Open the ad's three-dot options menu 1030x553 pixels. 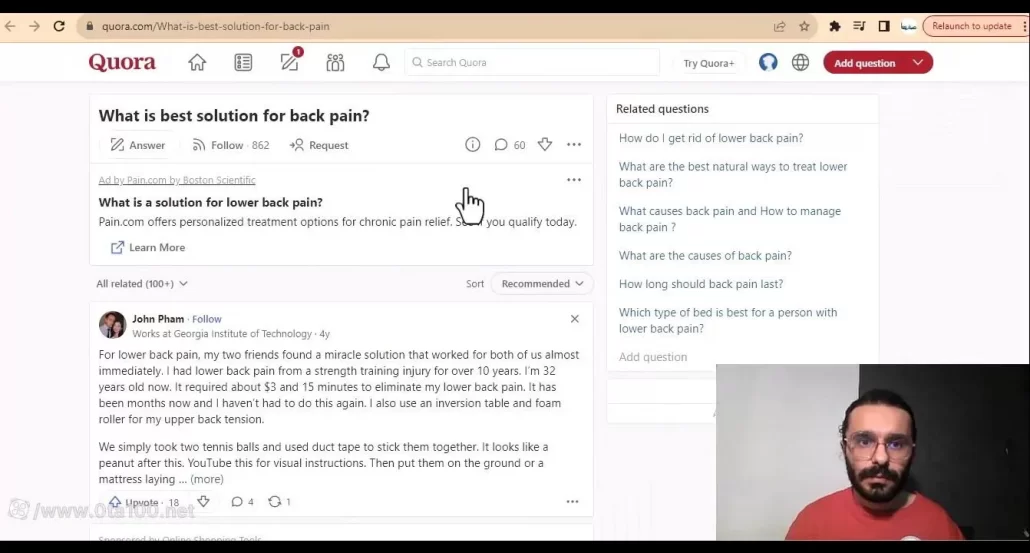point(574,180)
